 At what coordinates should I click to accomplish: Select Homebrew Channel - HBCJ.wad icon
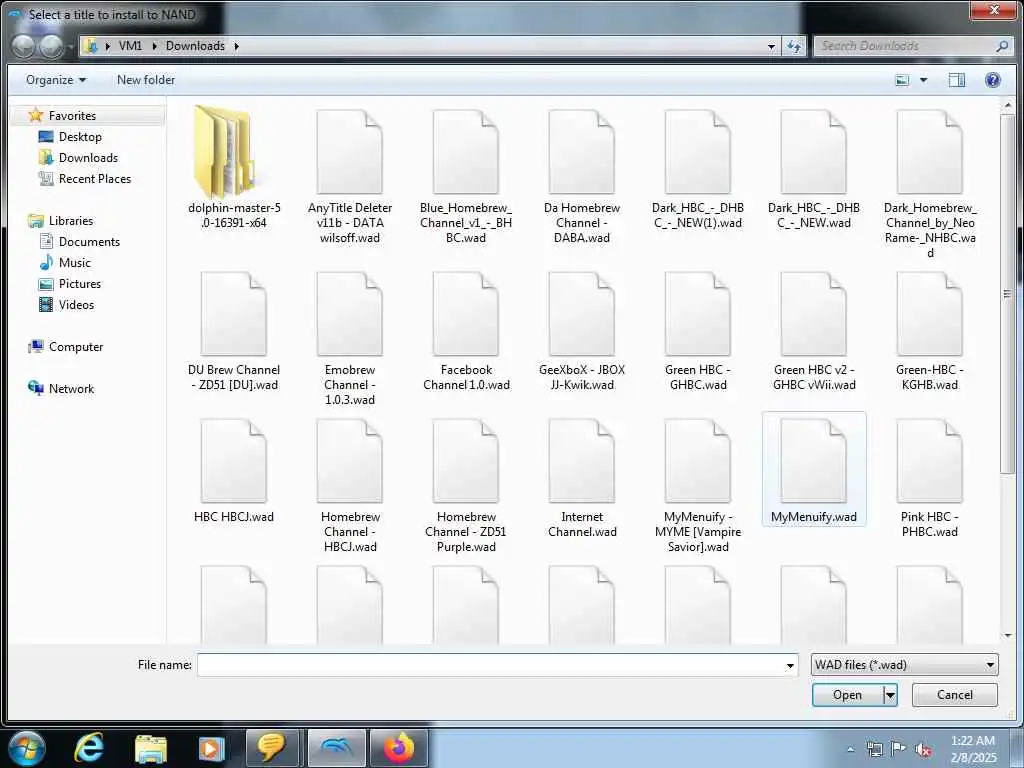click(350, 461)
